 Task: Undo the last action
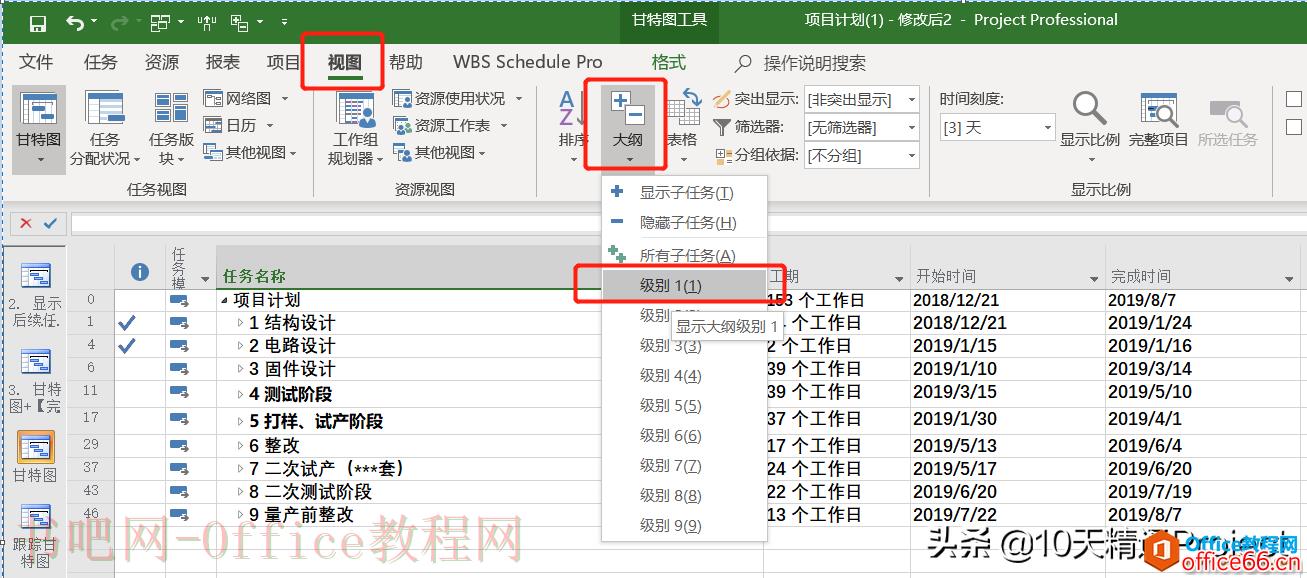[75, 22]
